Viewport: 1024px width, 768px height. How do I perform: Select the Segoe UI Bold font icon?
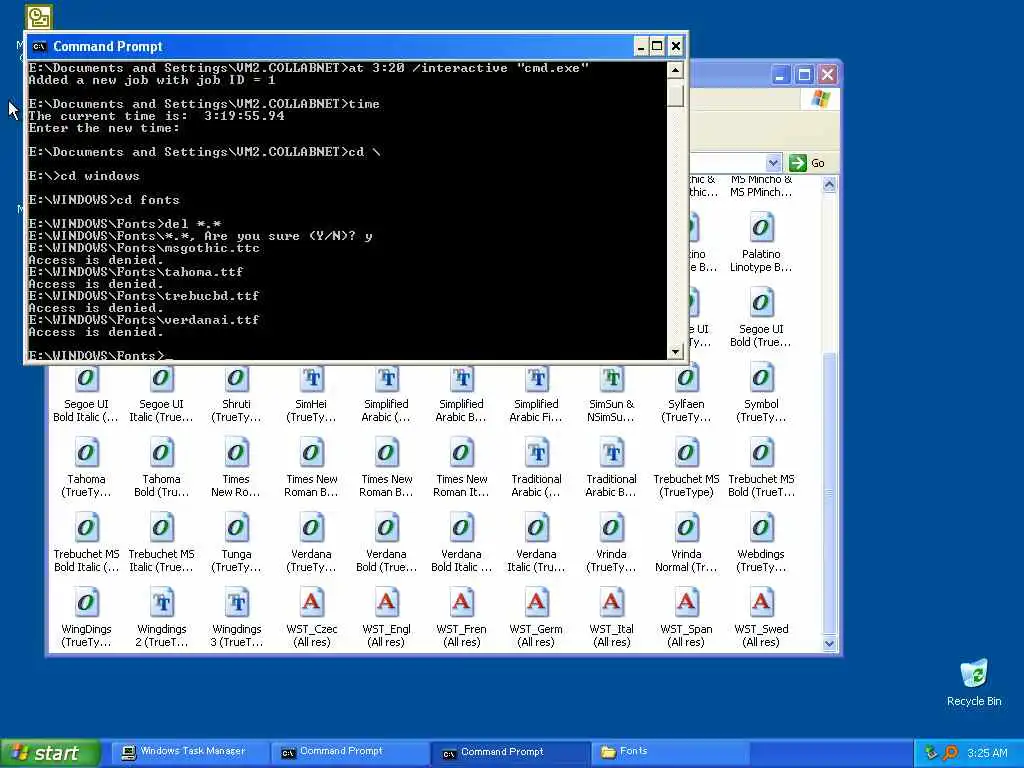tap(761, 304)
